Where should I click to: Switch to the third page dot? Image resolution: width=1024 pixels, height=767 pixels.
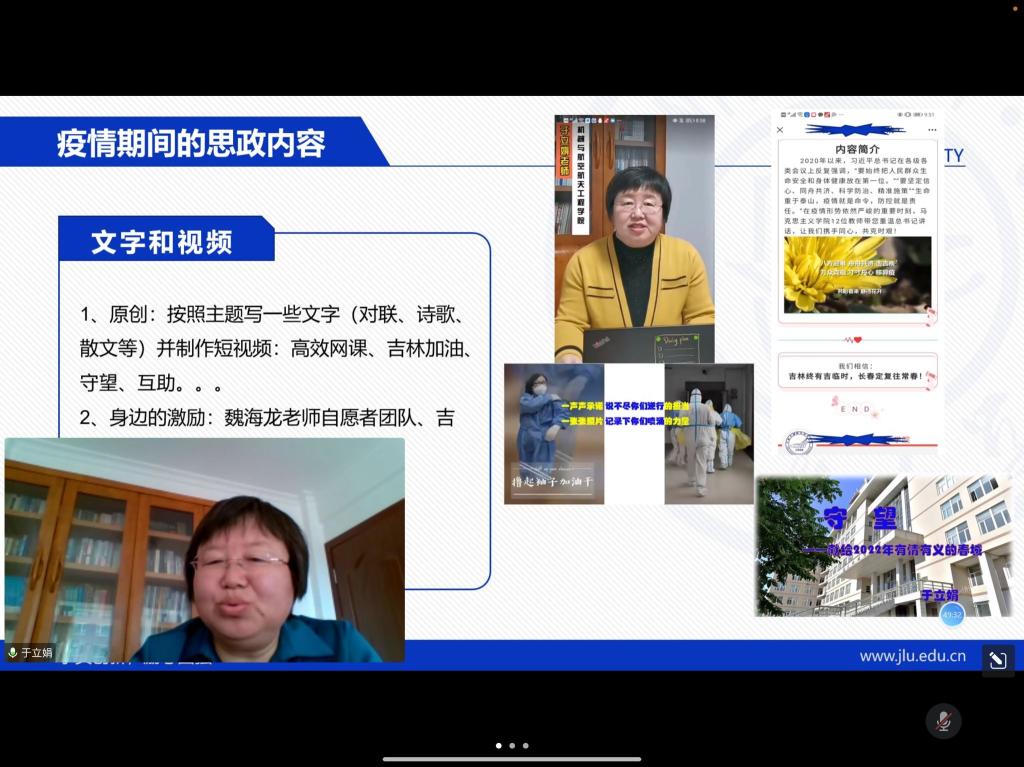point(525,745)
